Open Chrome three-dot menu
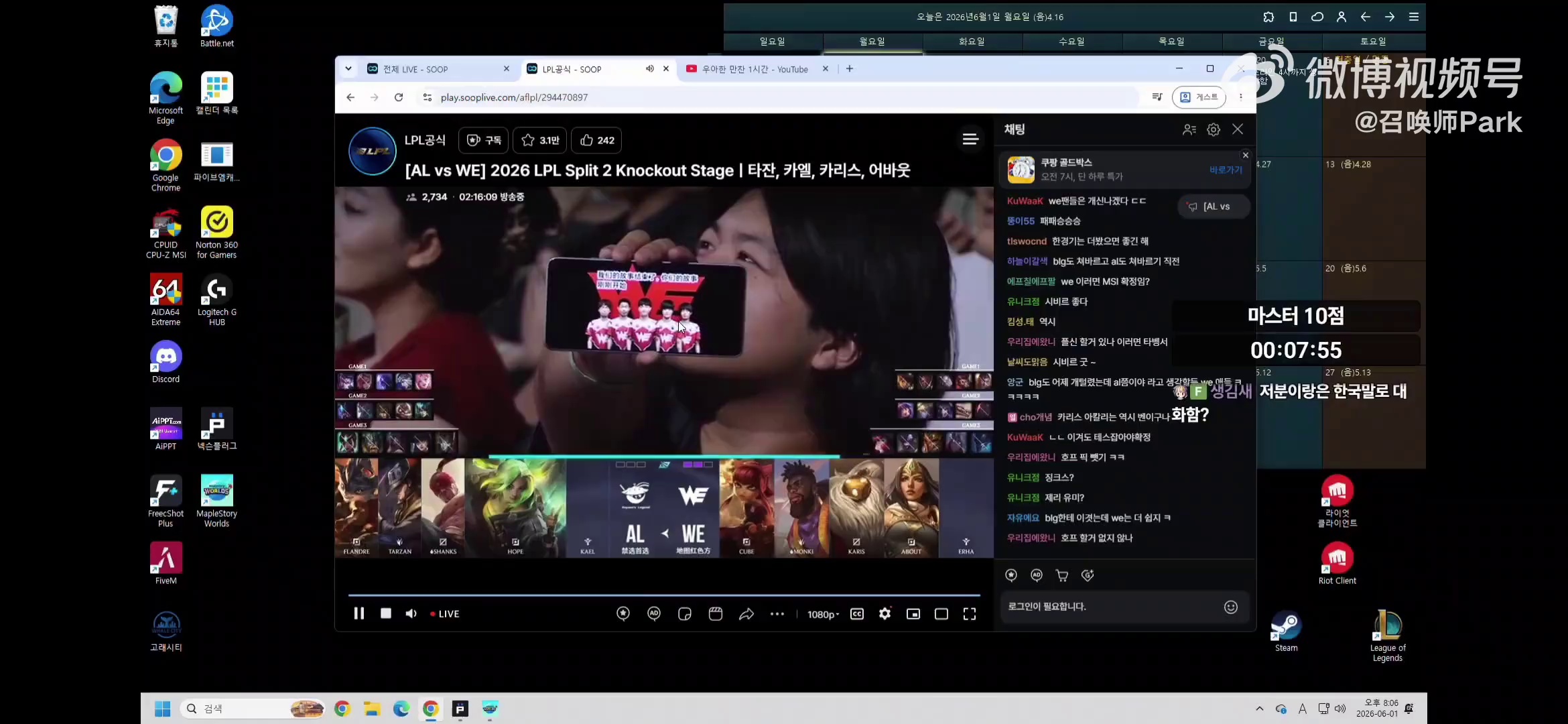 pyautogui.click(x=1241, y=97)
